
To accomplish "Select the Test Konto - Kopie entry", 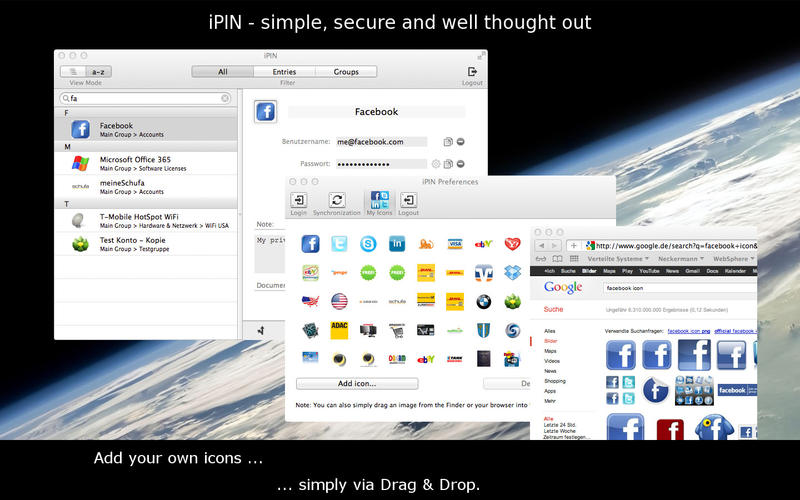I will point(146,244).
